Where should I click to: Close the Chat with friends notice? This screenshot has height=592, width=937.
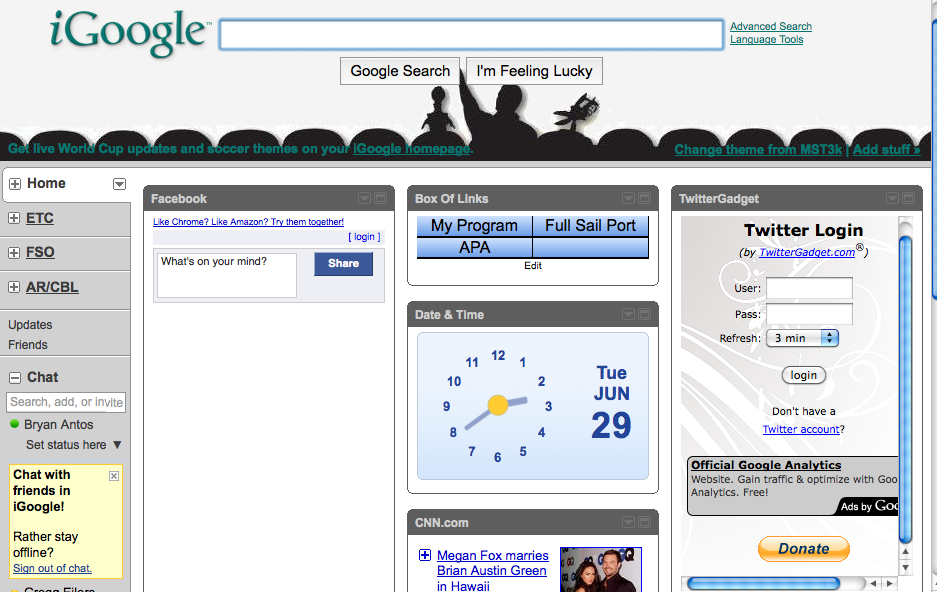pos(114,476)
